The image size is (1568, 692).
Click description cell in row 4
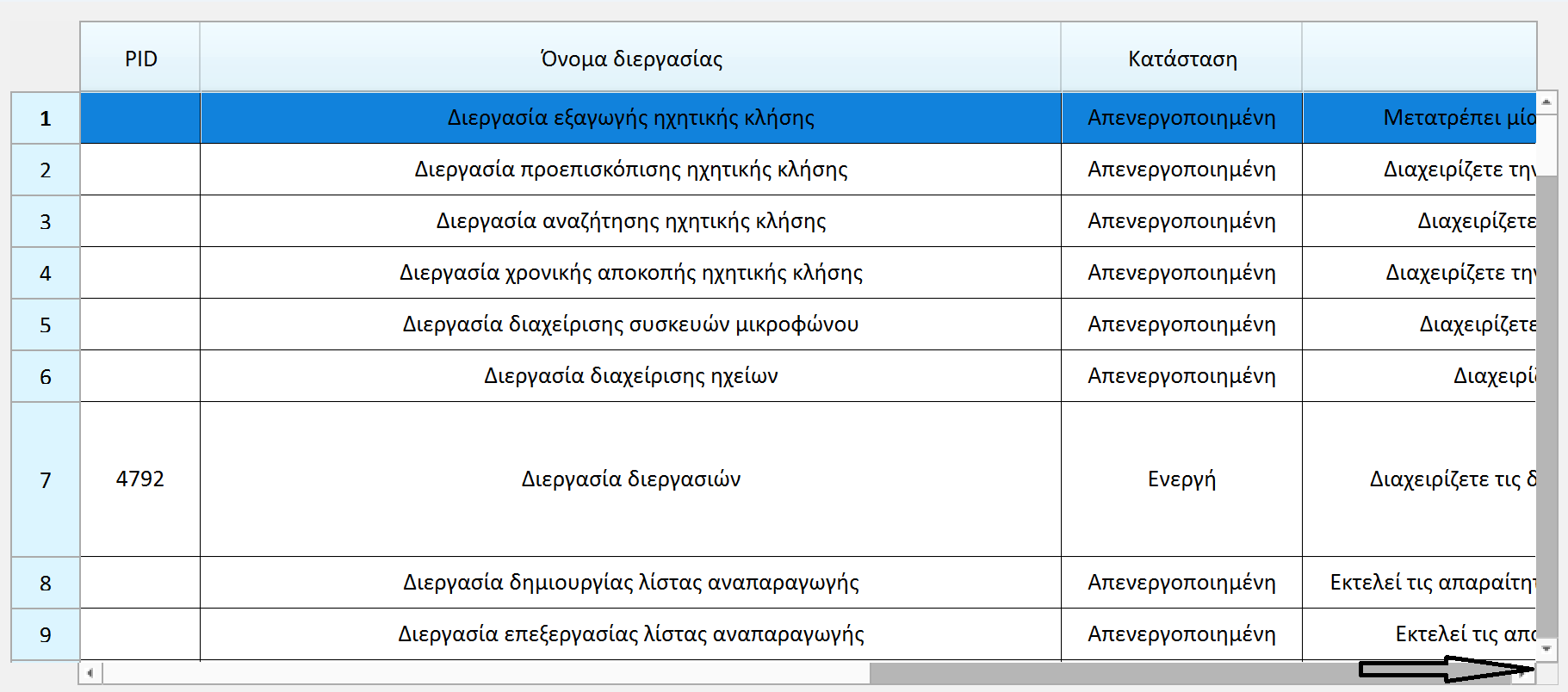tap(1419, 273)
